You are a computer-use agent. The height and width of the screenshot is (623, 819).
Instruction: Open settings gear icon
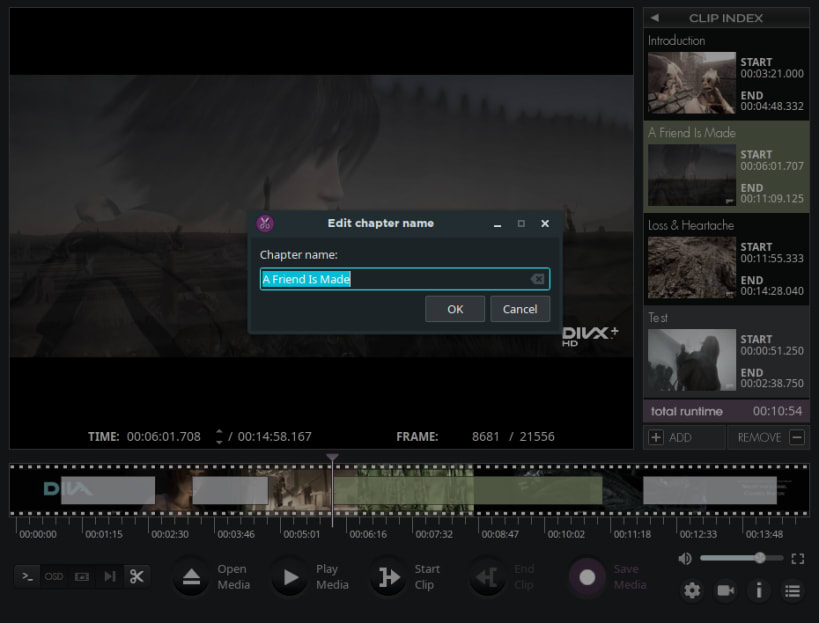coord(692,591)
